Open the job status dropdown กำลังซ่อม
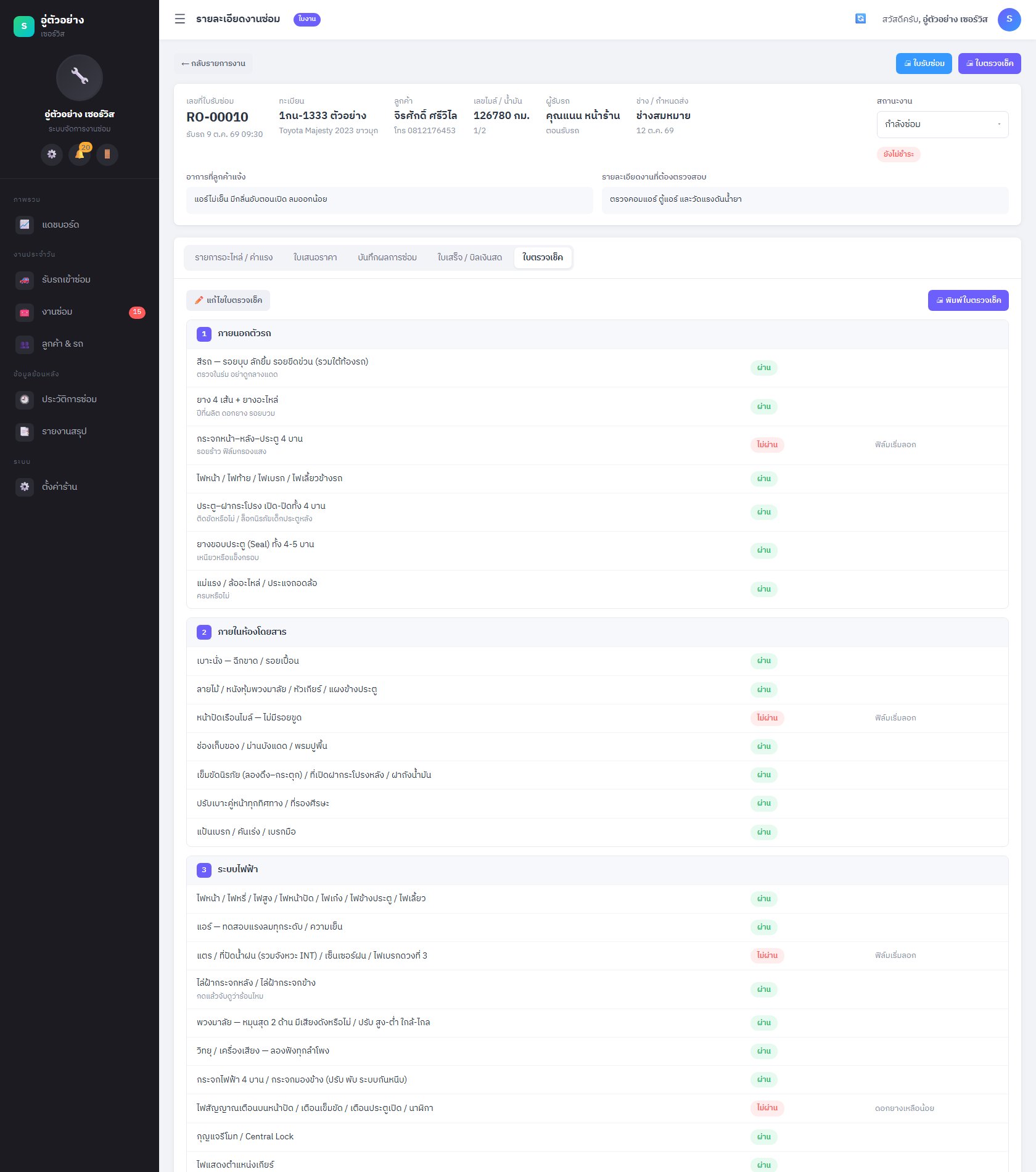Viewport: 1036px width, 1172px height. click(x=942, y=125)
